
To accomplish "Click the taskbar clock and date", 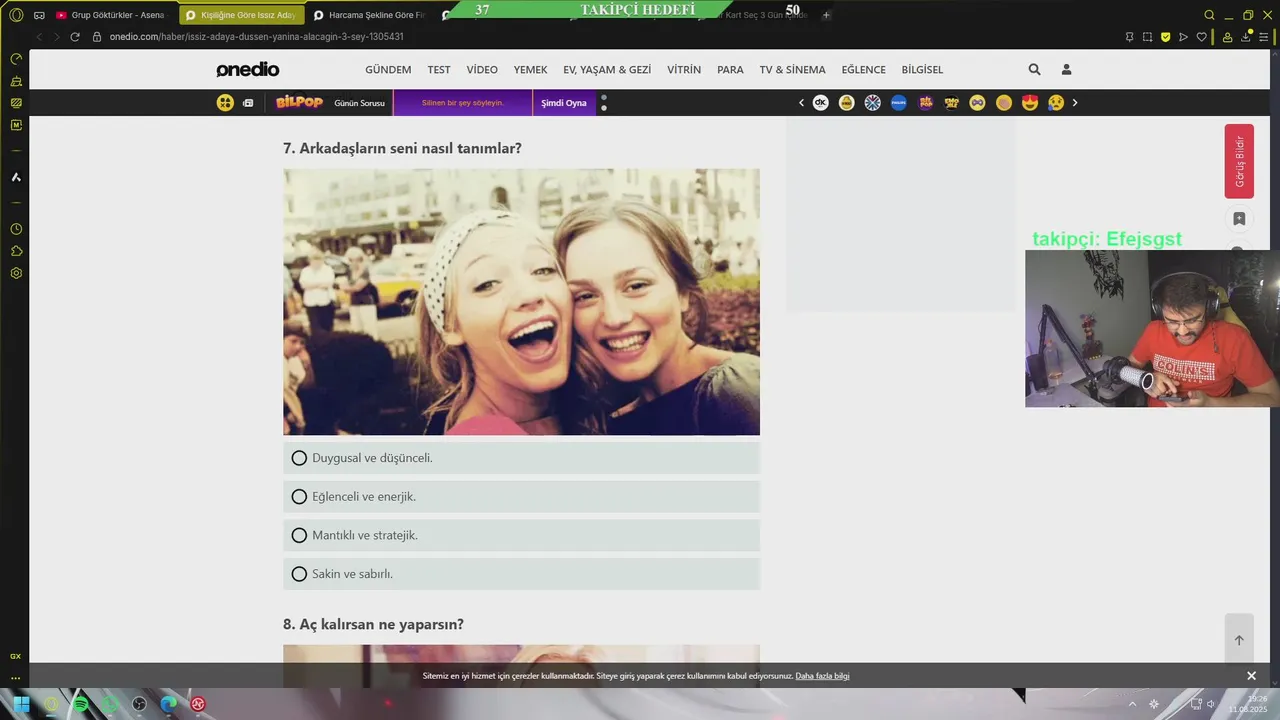I will (x=1249, y=704).
